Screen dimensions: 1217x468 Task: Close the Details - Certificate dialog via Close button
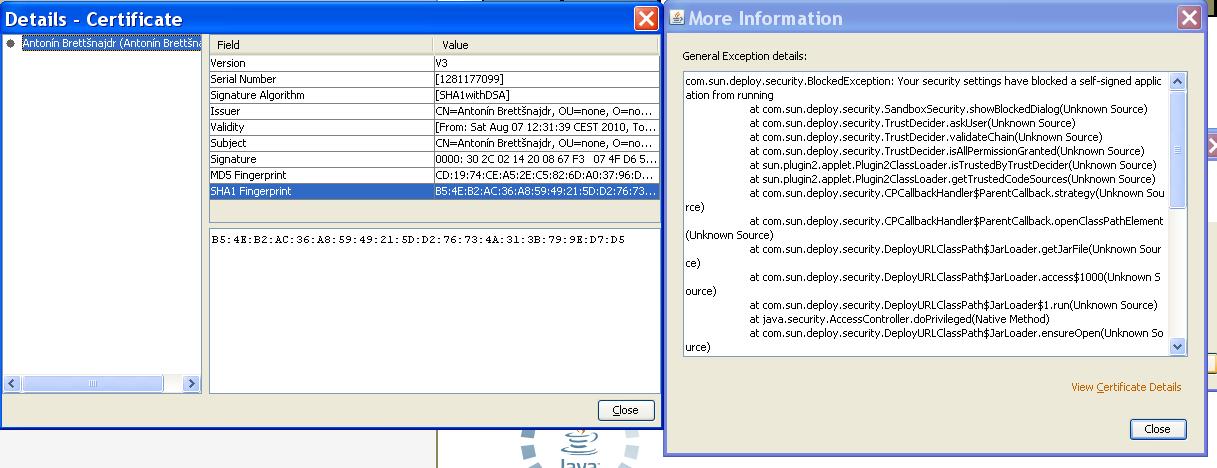pos(625,410)
